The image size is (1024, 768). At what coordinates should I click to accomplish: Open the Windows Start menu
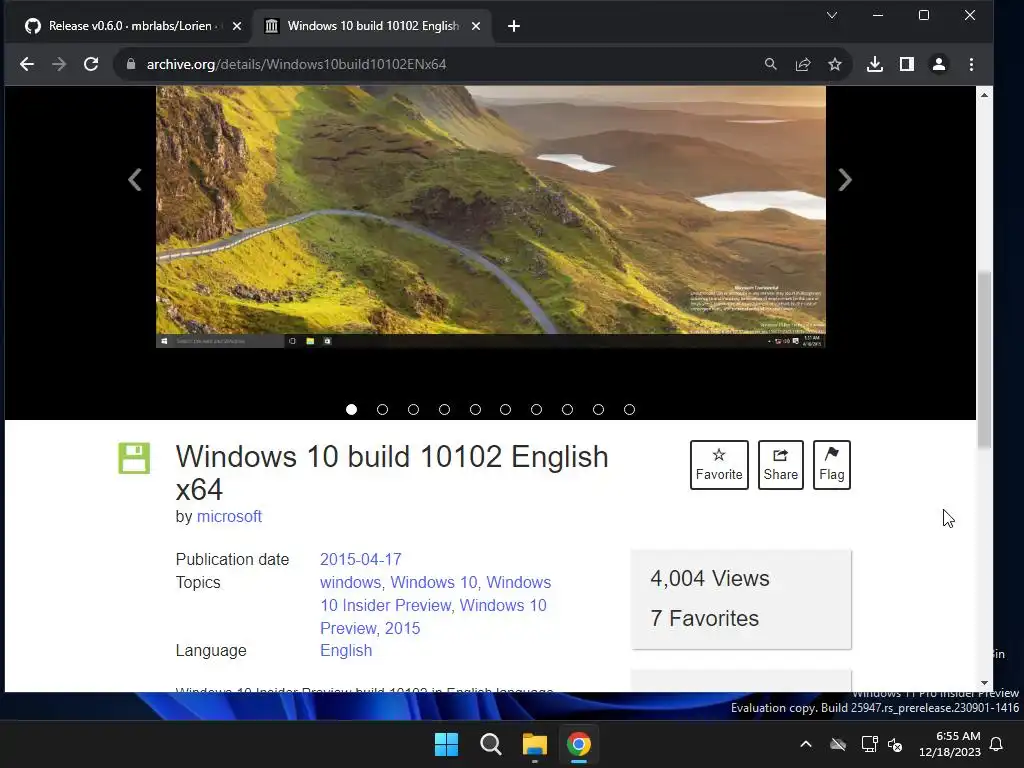click(x=447, y=744)
